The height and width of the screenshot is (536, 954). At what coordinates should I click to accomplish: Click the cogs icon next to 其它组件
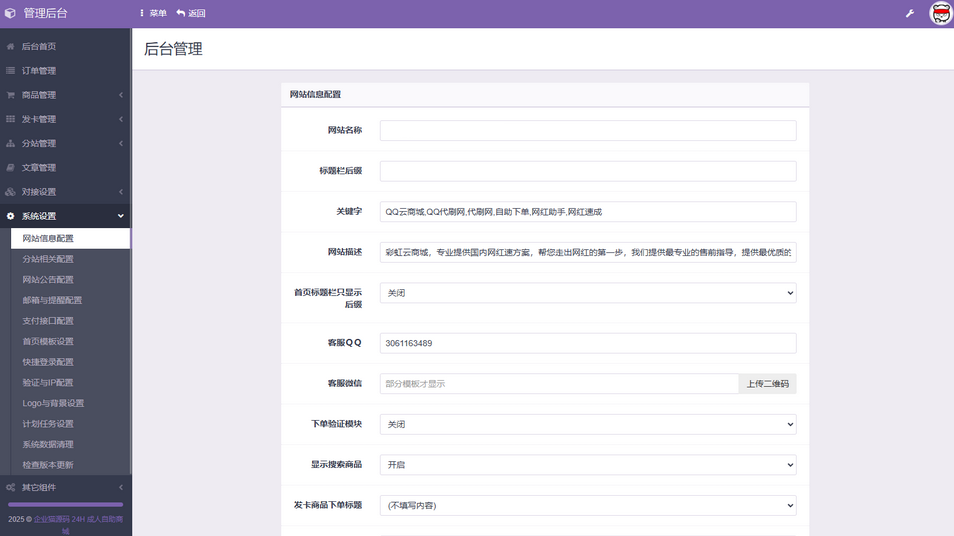tap(10, 487)
